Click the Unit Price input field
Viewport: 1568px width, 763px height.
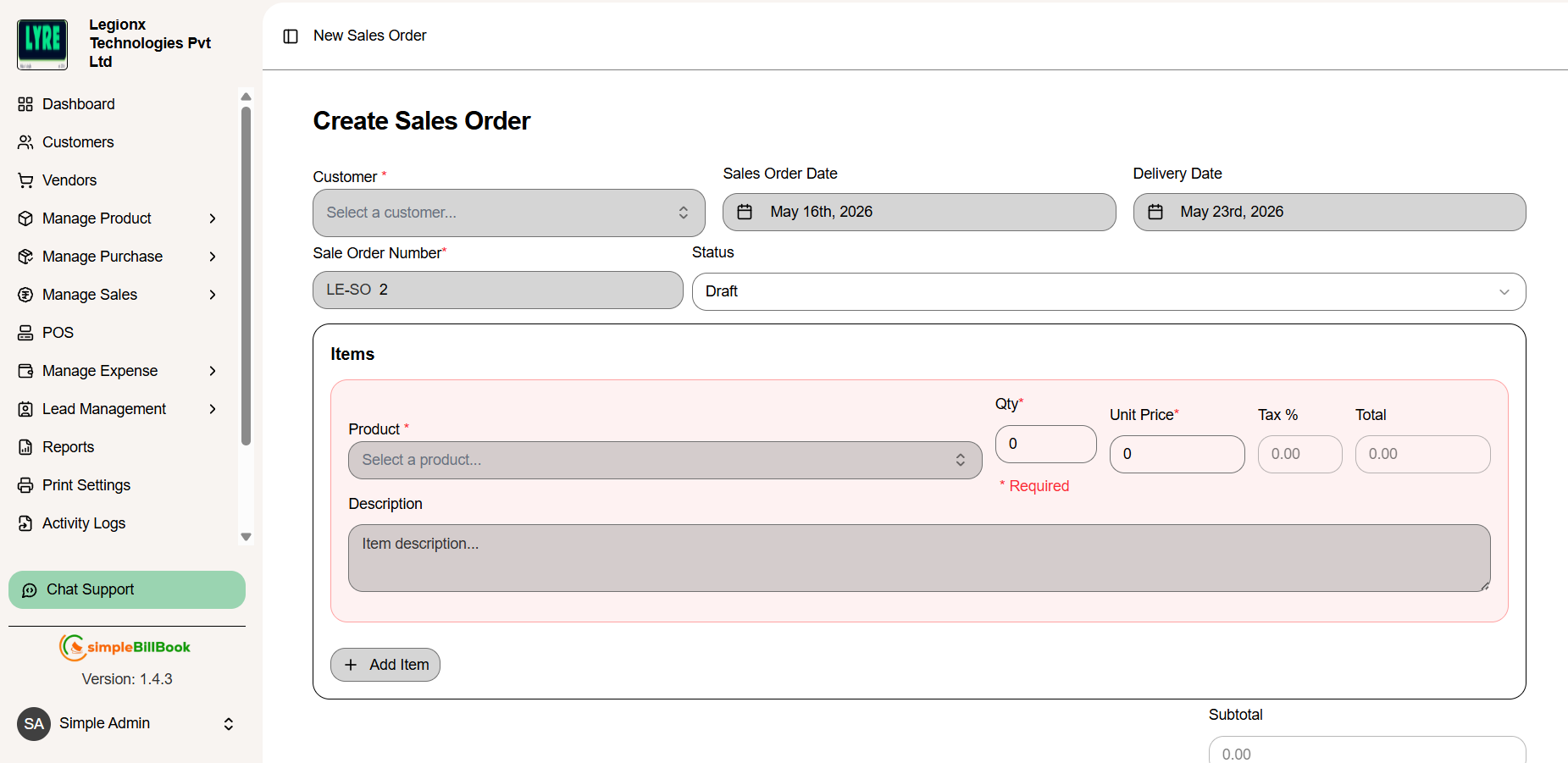coord(1177,454)
